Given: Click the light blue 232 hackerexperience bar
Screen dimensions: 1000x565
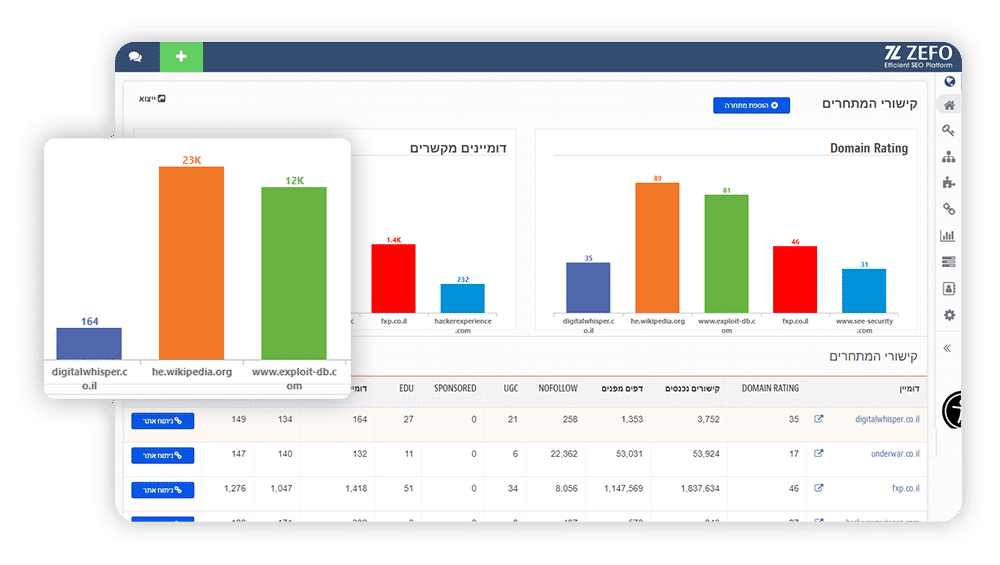Looking at the screenshot, I should coord(462,298).
